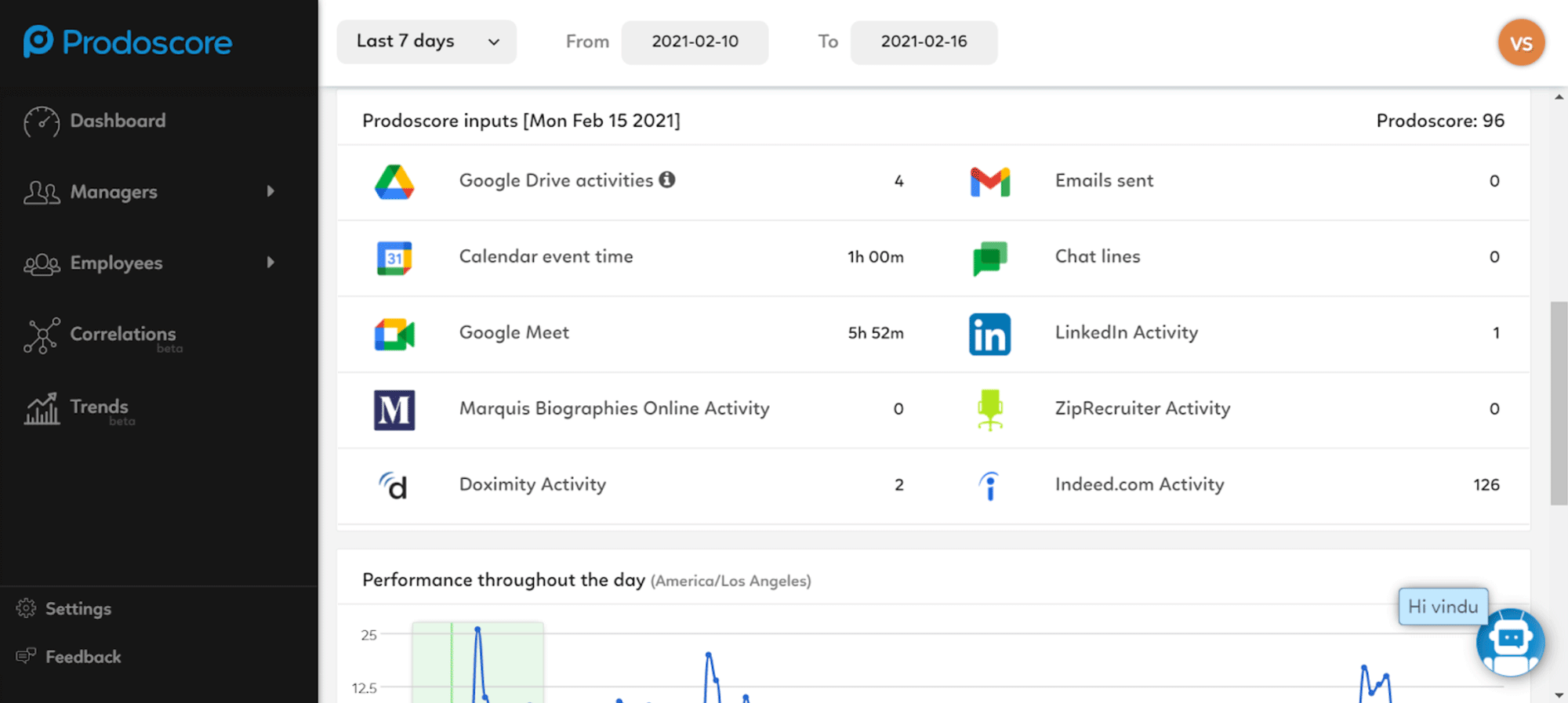Expand the Managers submenu arrow

tap(270, 191)
